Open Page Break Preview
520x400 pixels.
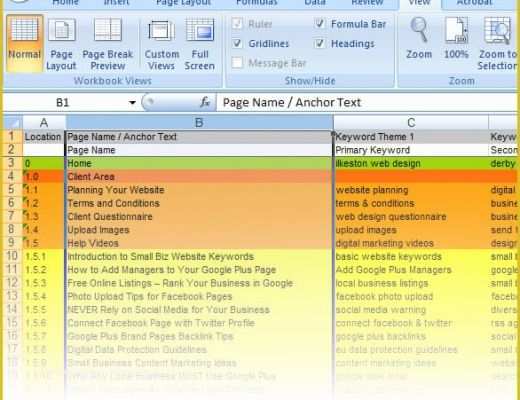click(108, 43)
